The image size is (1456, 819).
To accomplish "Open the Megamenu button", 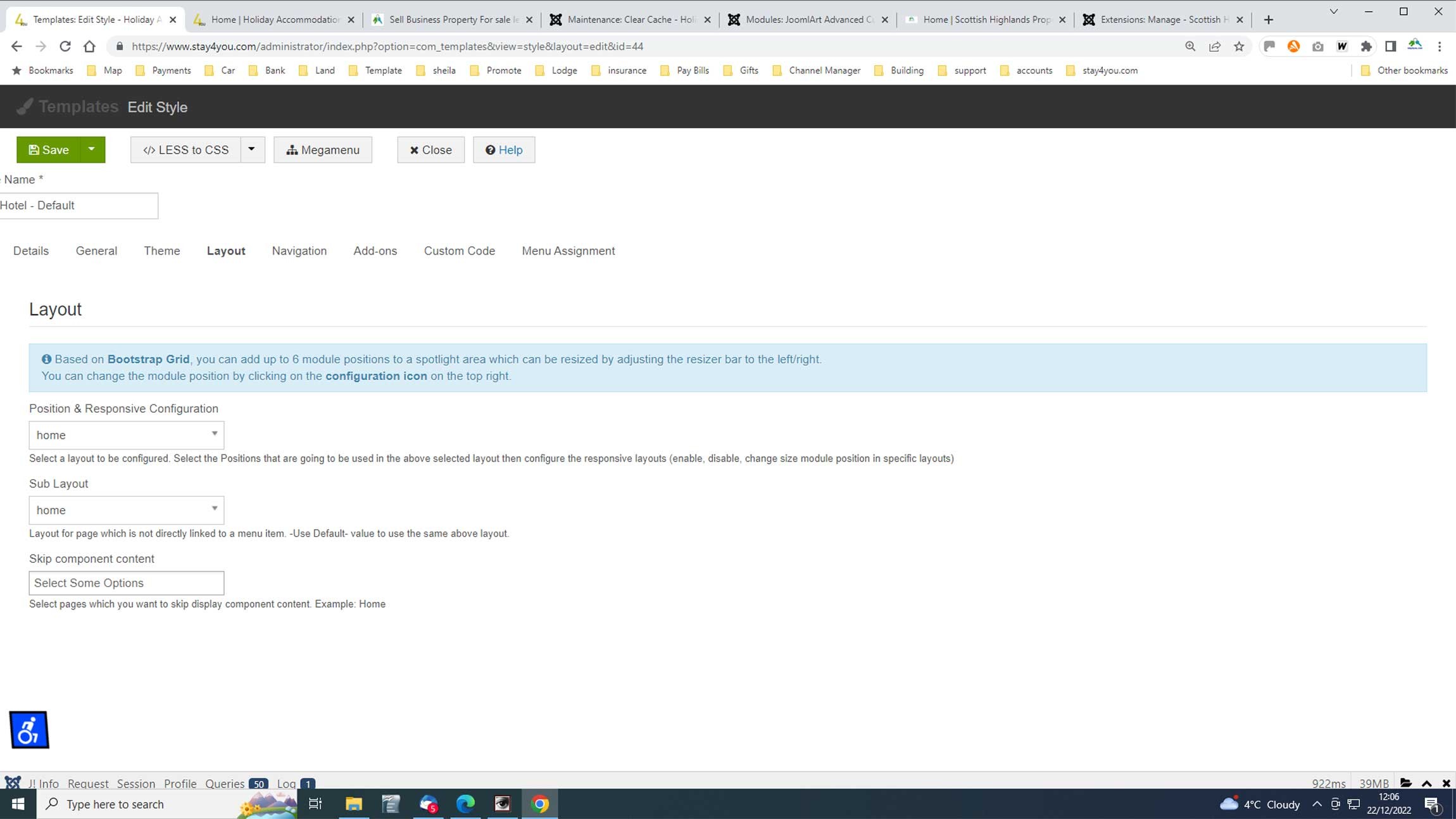I will coord(322,150).
